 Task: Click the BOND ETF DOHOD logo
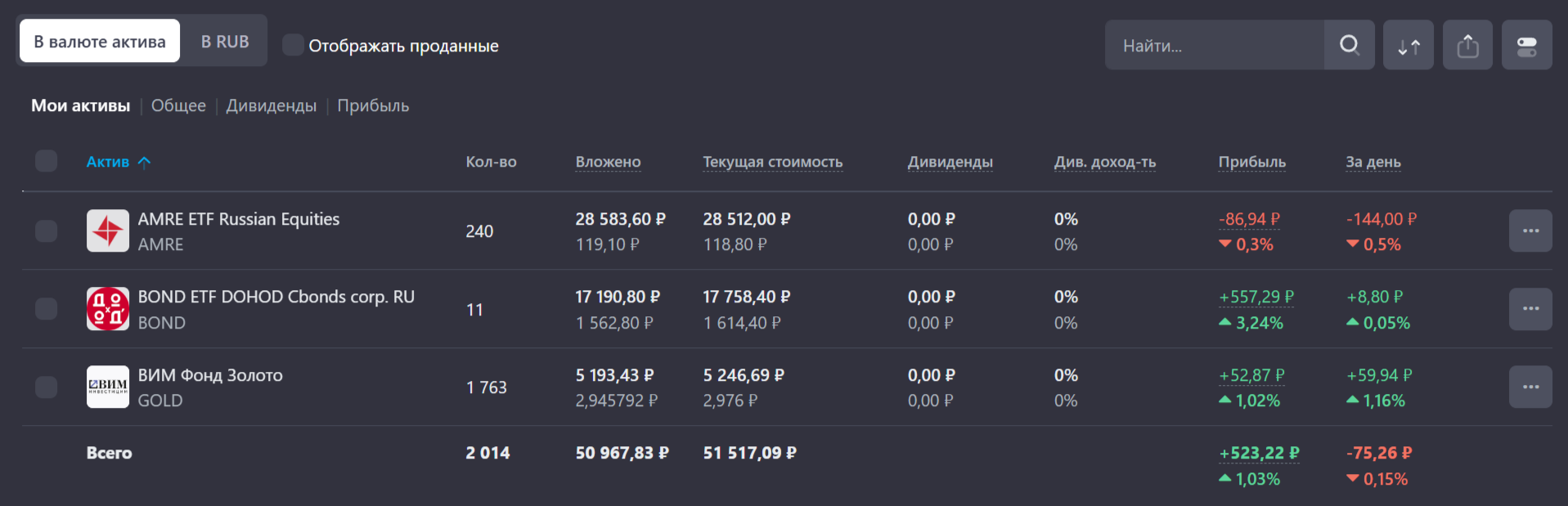[108, 309]
